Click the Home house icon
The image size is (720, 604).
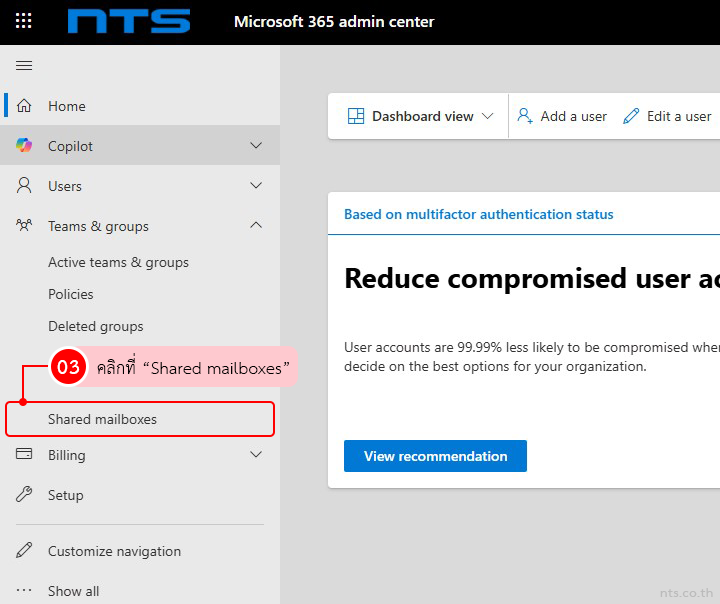tap(24, 106)
